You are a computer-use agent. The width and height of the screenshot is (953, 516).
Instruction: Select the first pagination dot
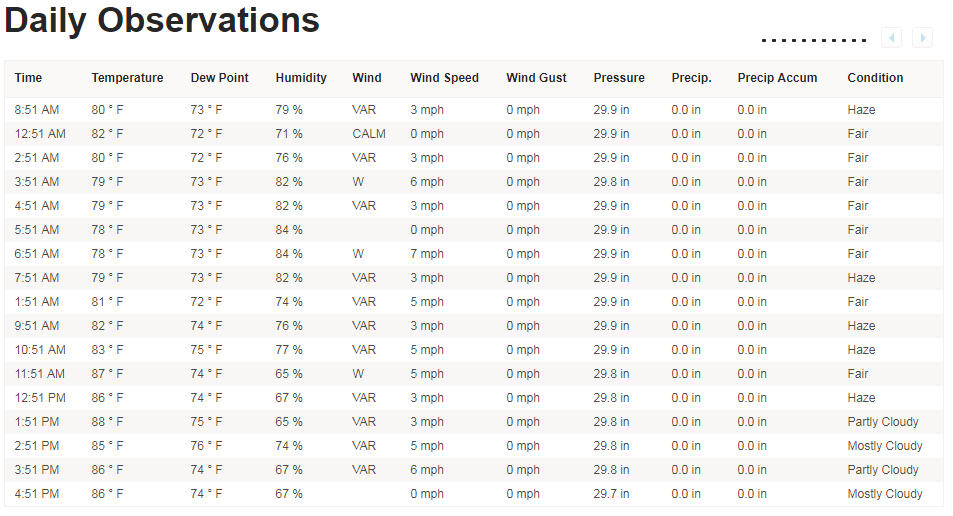(x=764, y=41)
